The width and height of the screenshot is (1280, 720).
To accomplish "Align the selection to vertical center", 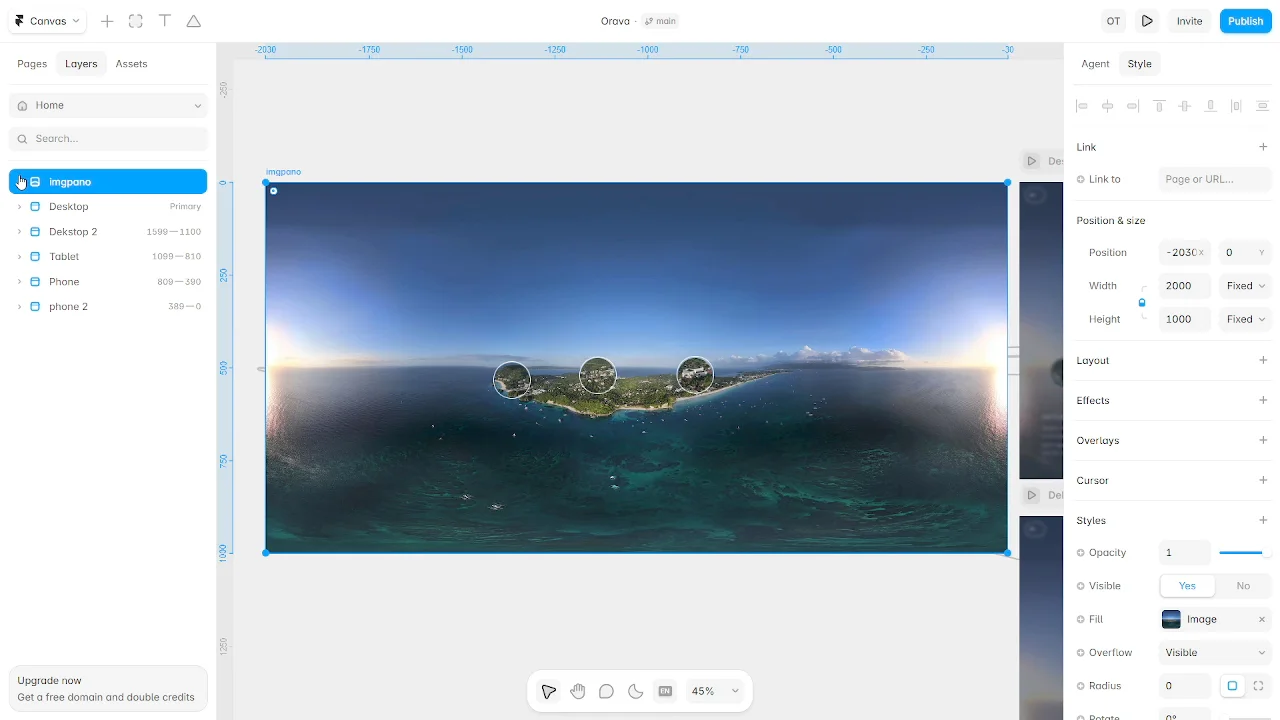I will click(1185, 106).
